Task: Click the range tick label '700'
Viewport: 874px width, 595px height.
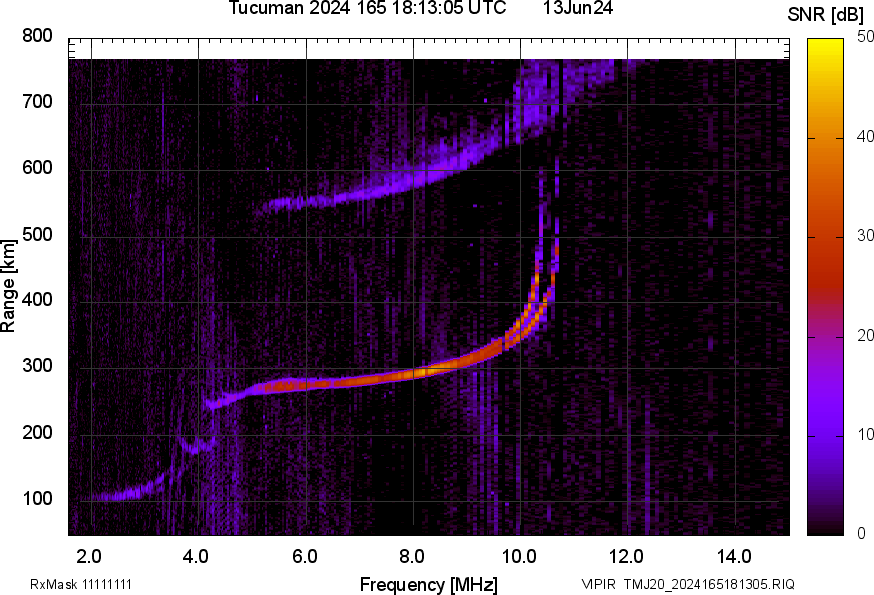Action: click(37, 101)
